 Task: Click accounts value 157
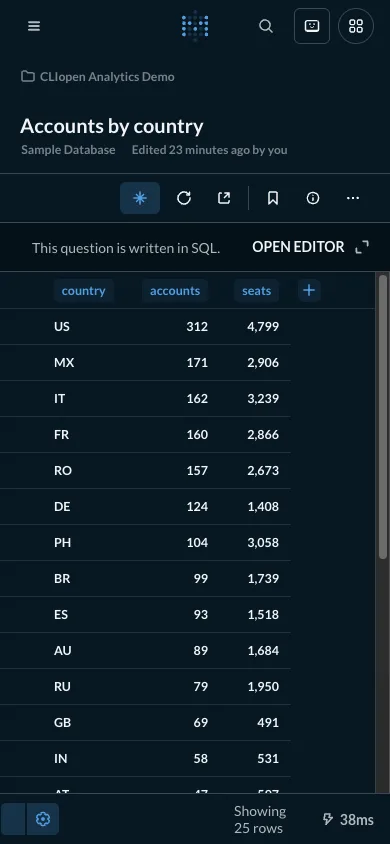(197, 470)
